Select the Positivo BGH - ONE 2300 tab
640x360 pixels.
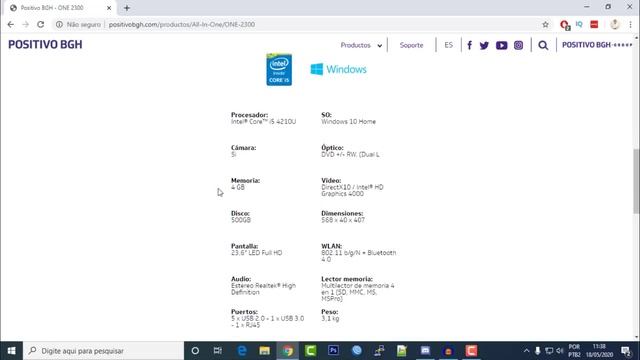59,8
